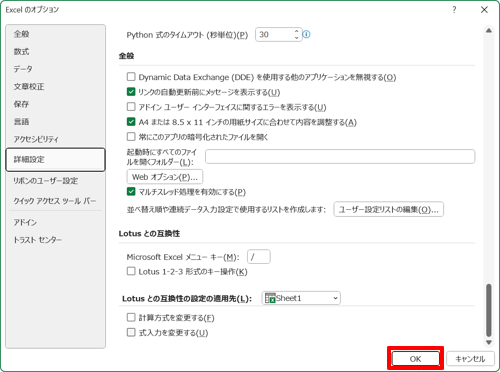Image resolution: width=500 pixels, height=372 pixels.
Task: Confirm options with OK button
Action: (415, 359)
